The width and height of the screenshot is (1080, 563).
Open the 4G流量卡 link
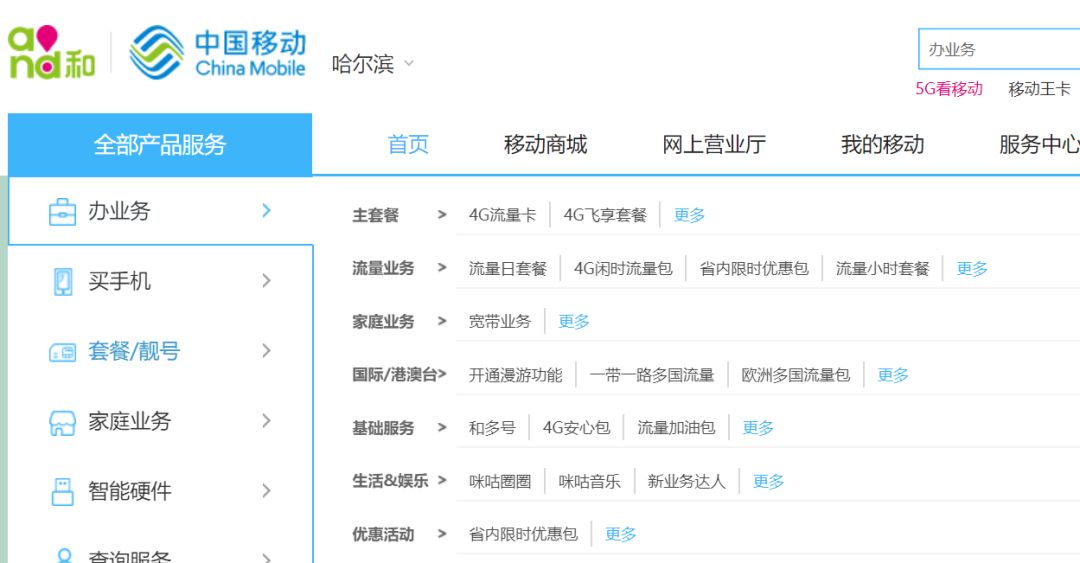point(502,215)
